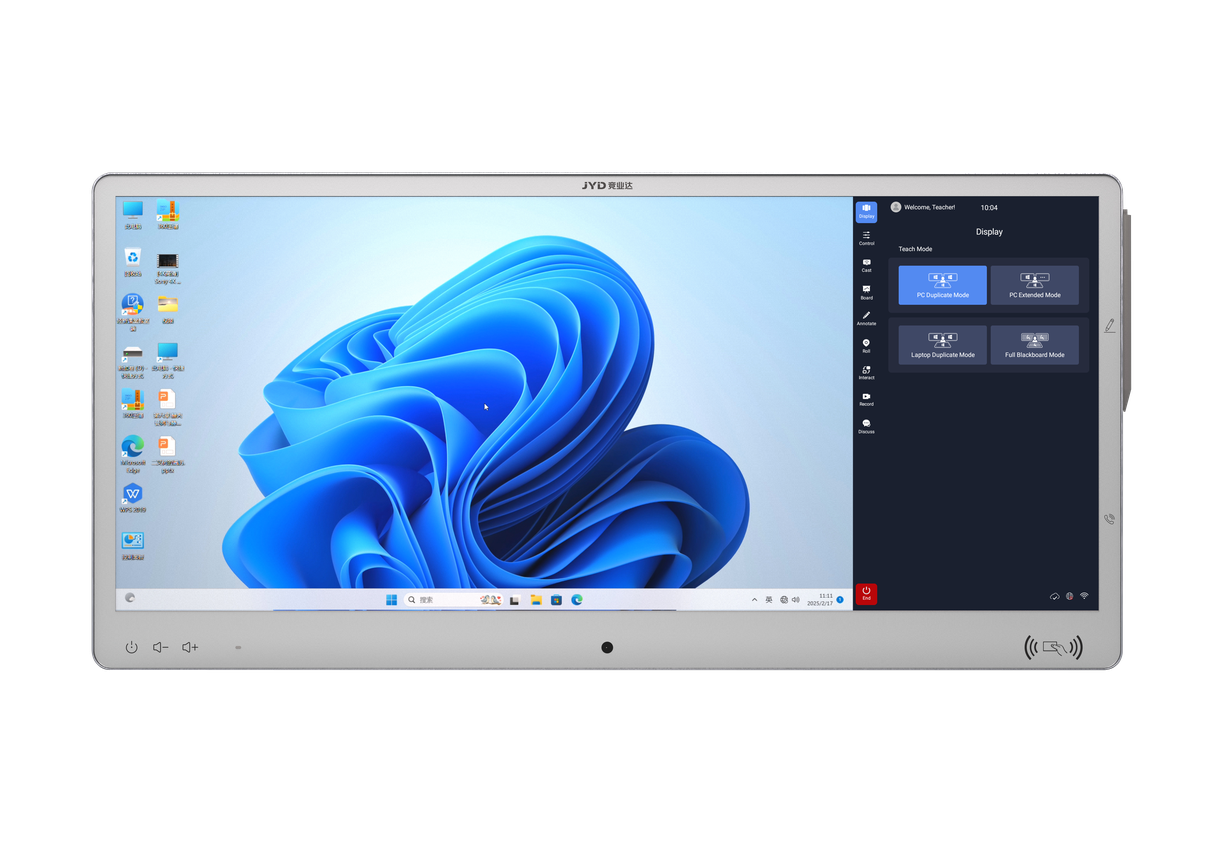Click the Welcome, Teacher! greeting

point(929,207)
